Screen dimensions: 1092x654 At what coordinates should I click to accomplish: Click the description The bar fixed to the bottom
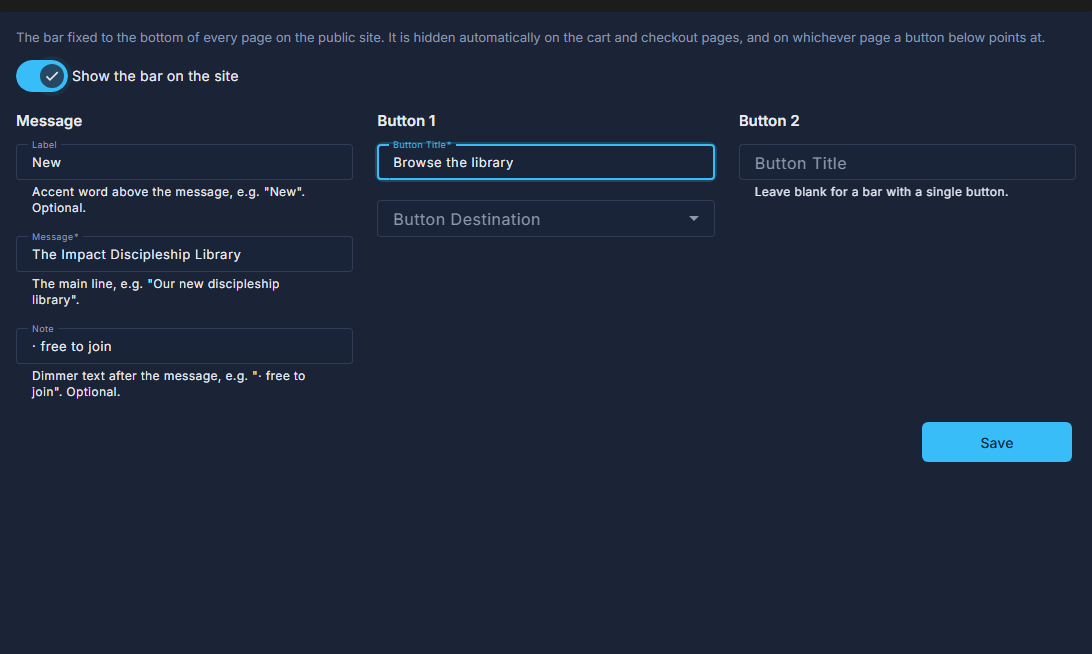(x=530, y=38)
